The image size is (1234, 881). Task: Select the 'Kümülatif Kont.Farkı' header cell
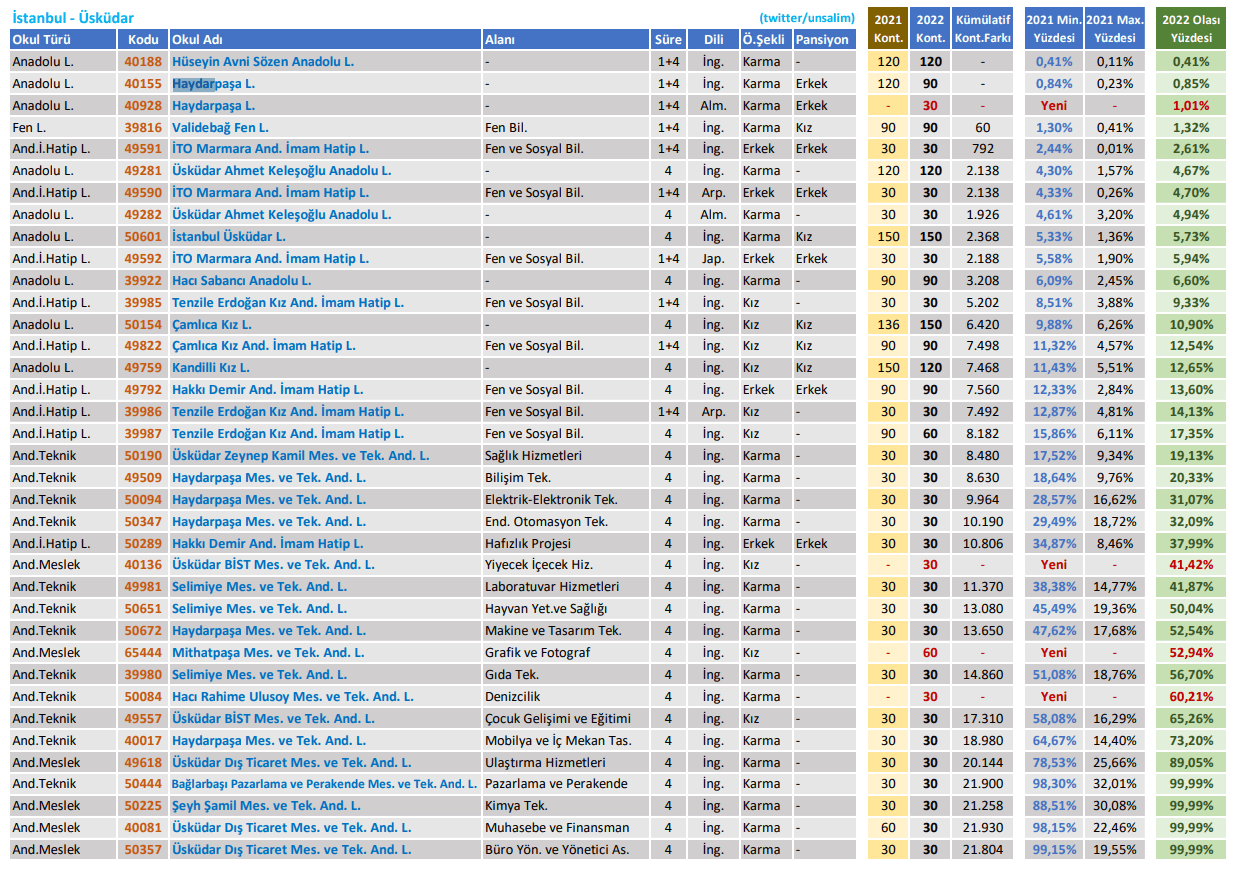982,29
